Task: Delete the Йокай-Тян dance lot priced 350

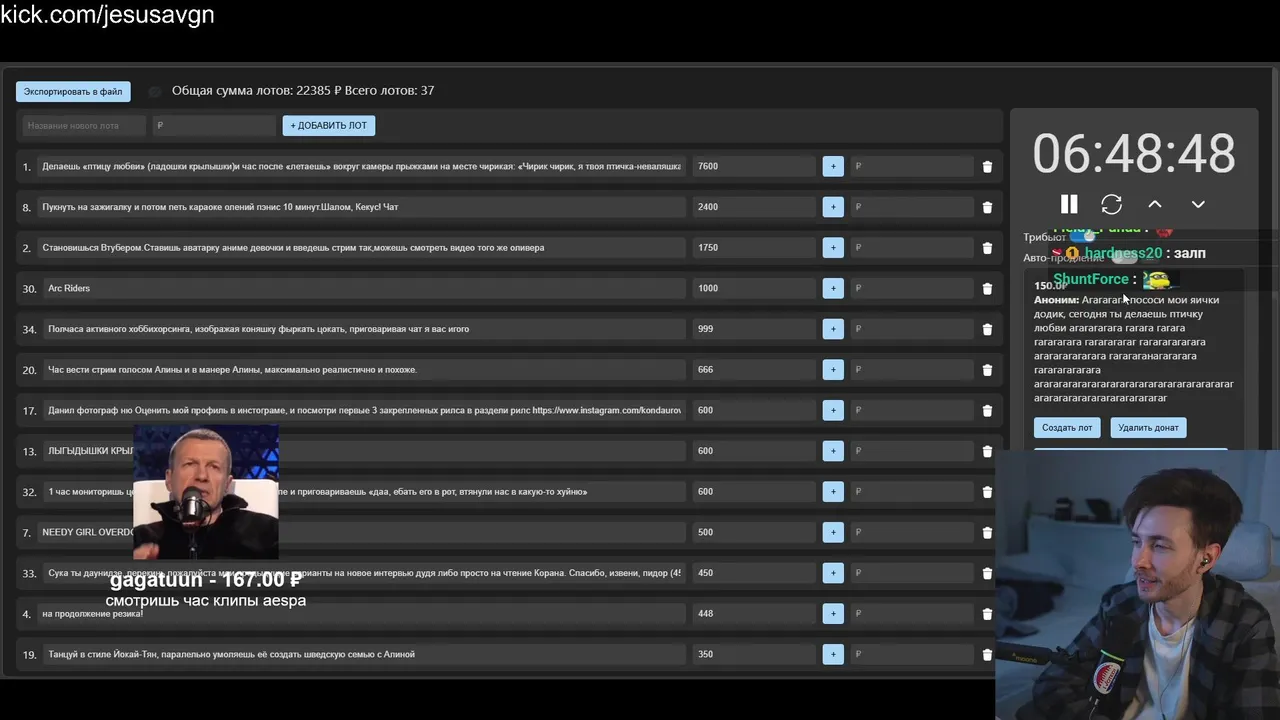Action: point(987,655)
